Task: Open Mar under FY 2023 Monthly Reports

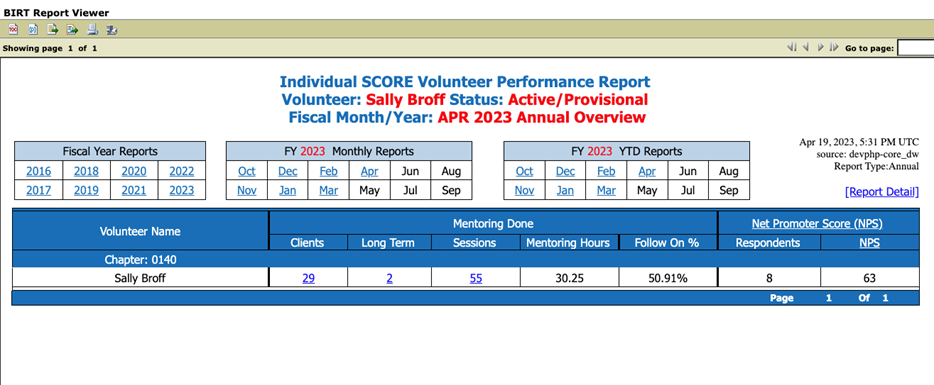Action: 329,191
